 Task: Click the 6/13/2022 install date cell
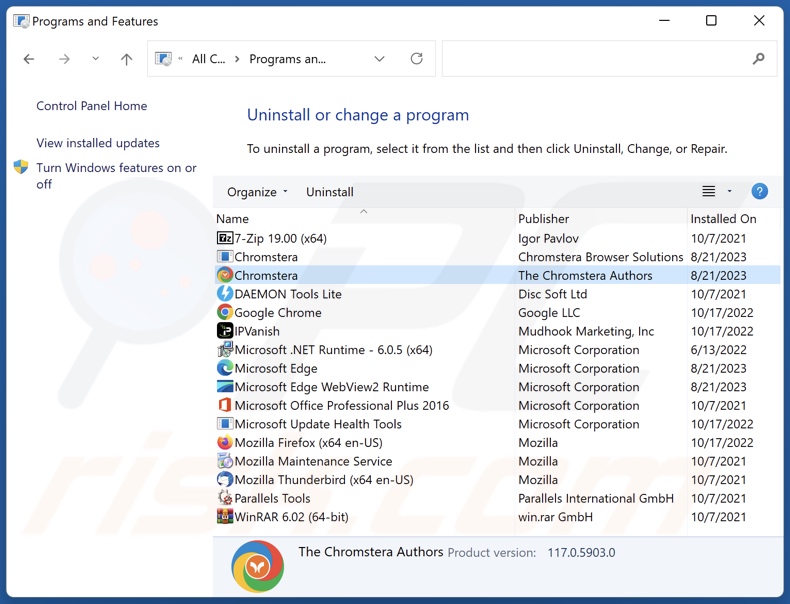tap(718, 350)
